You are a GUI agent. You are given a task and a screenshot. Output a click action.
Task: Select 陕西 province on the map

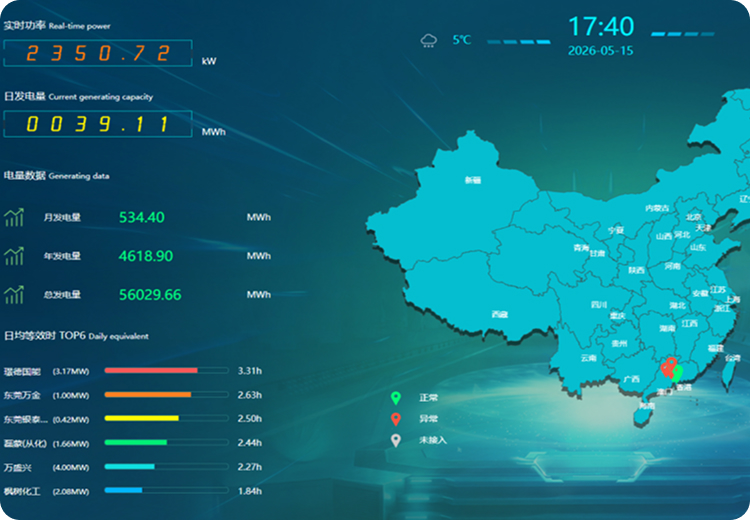point(636,271)
